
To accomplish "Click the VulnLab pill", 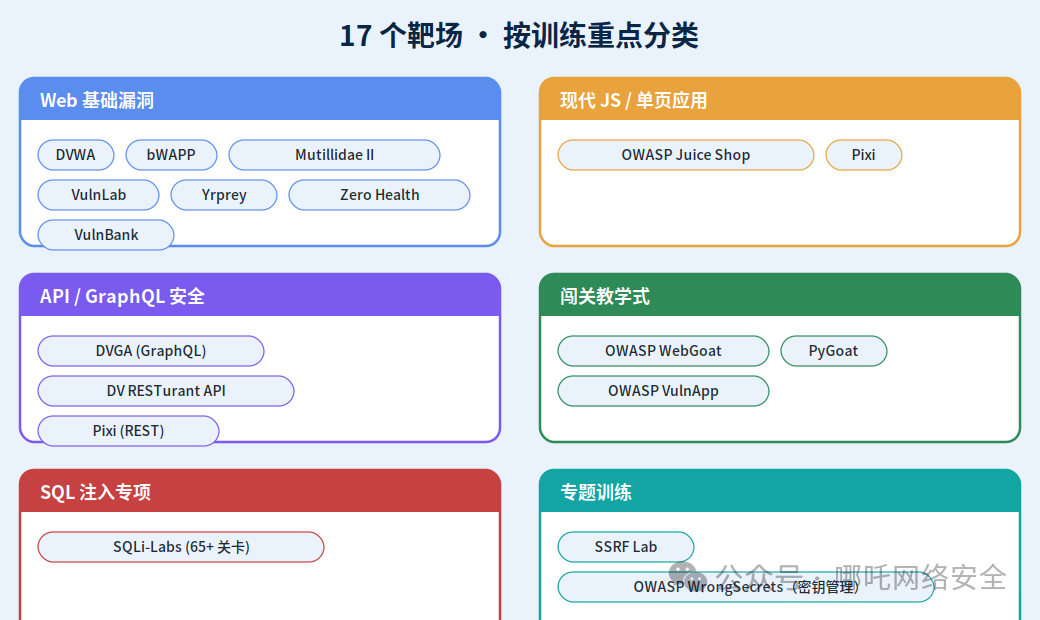I will tap(98, 195).
